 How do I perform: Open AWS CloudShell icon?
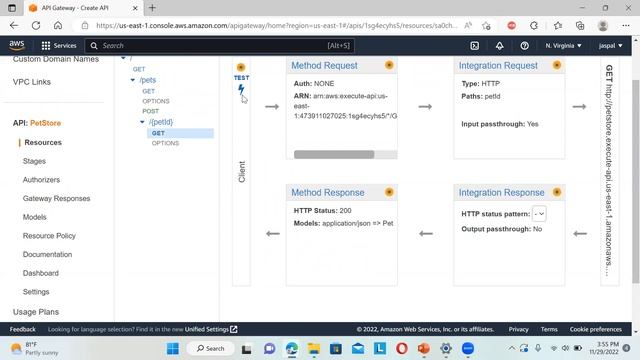[474, 46]
